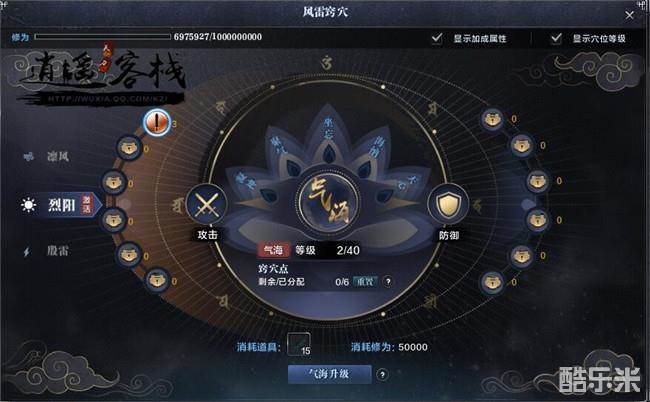Click the exclamation mark acupoint node
650x402 pixels.
[157, 123]
